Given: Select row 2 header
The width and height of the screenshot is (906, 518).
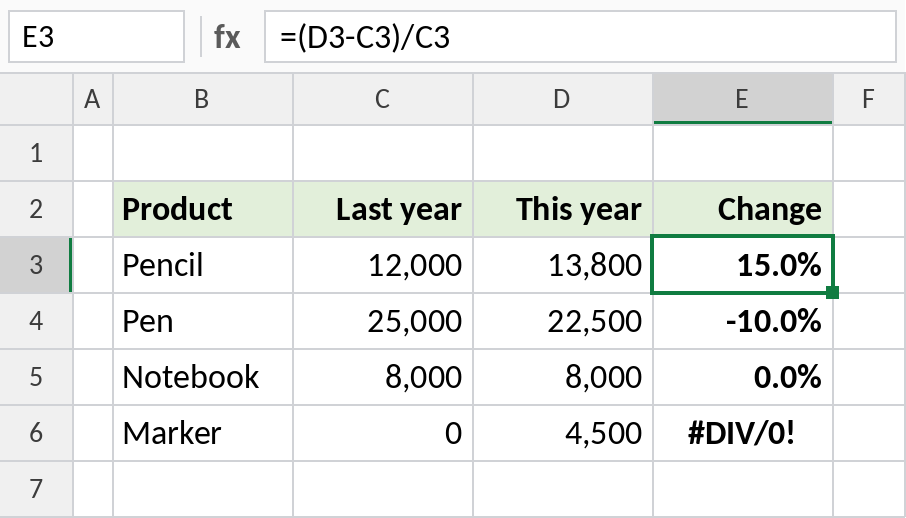Looking at the screenshot, I should 36,209.
